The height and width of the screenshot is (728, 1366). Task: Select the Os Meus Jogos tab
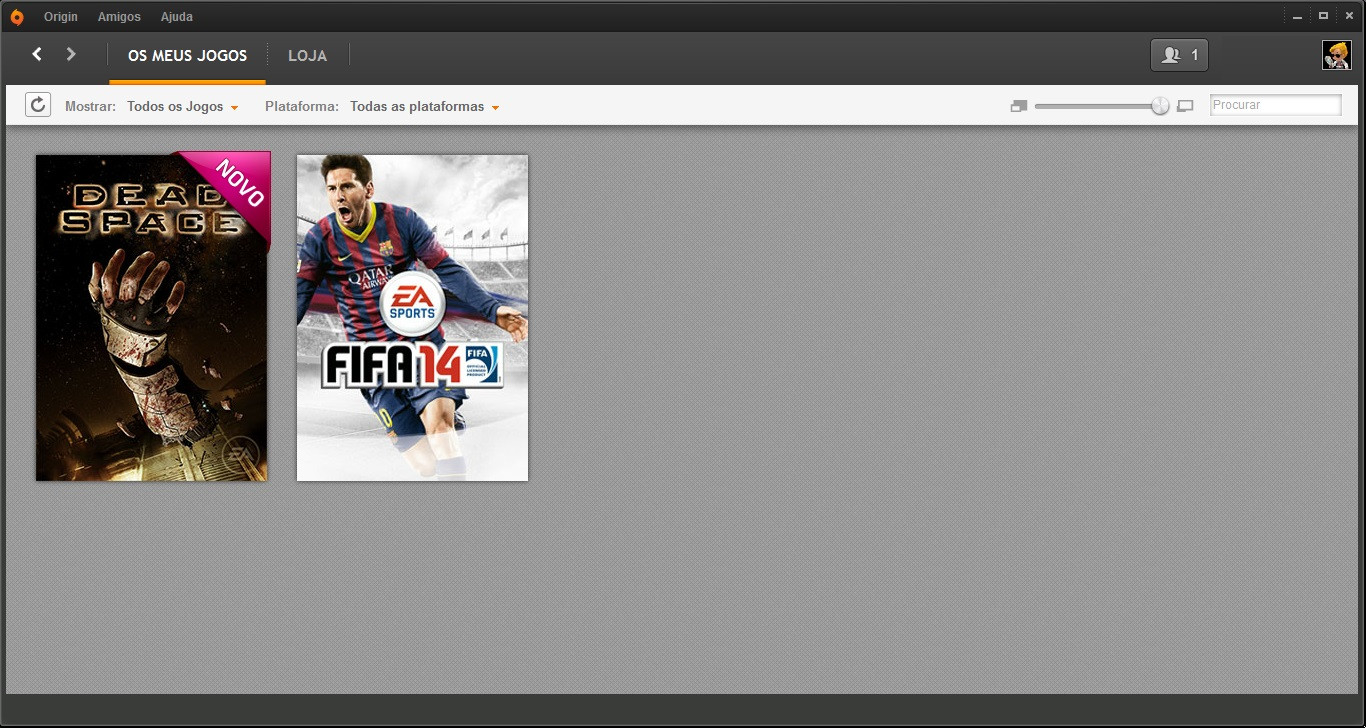tap(187, 56)
